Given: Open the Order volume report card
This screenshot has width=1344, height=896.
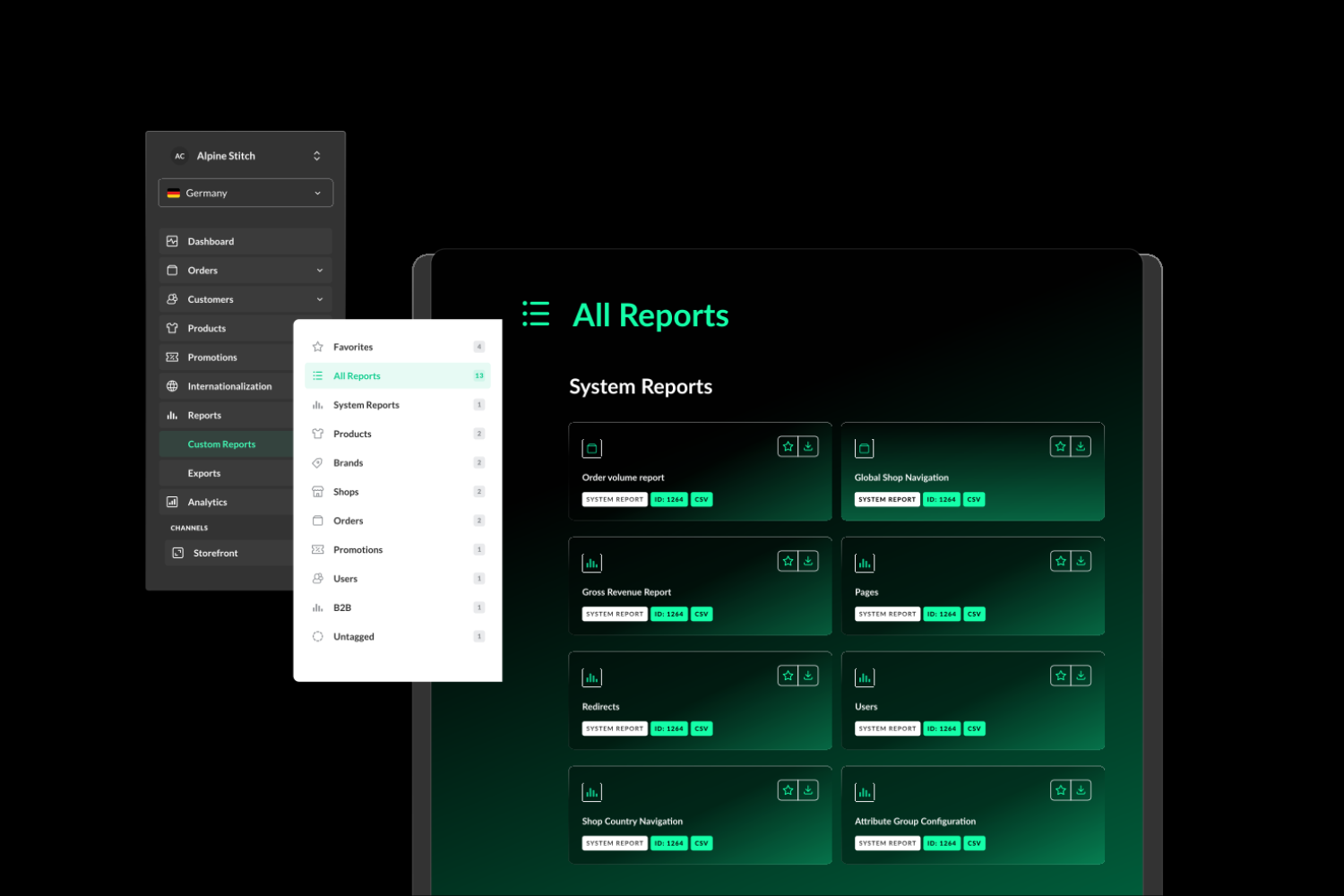Looking at the screenshot, I should click(700, 471).
